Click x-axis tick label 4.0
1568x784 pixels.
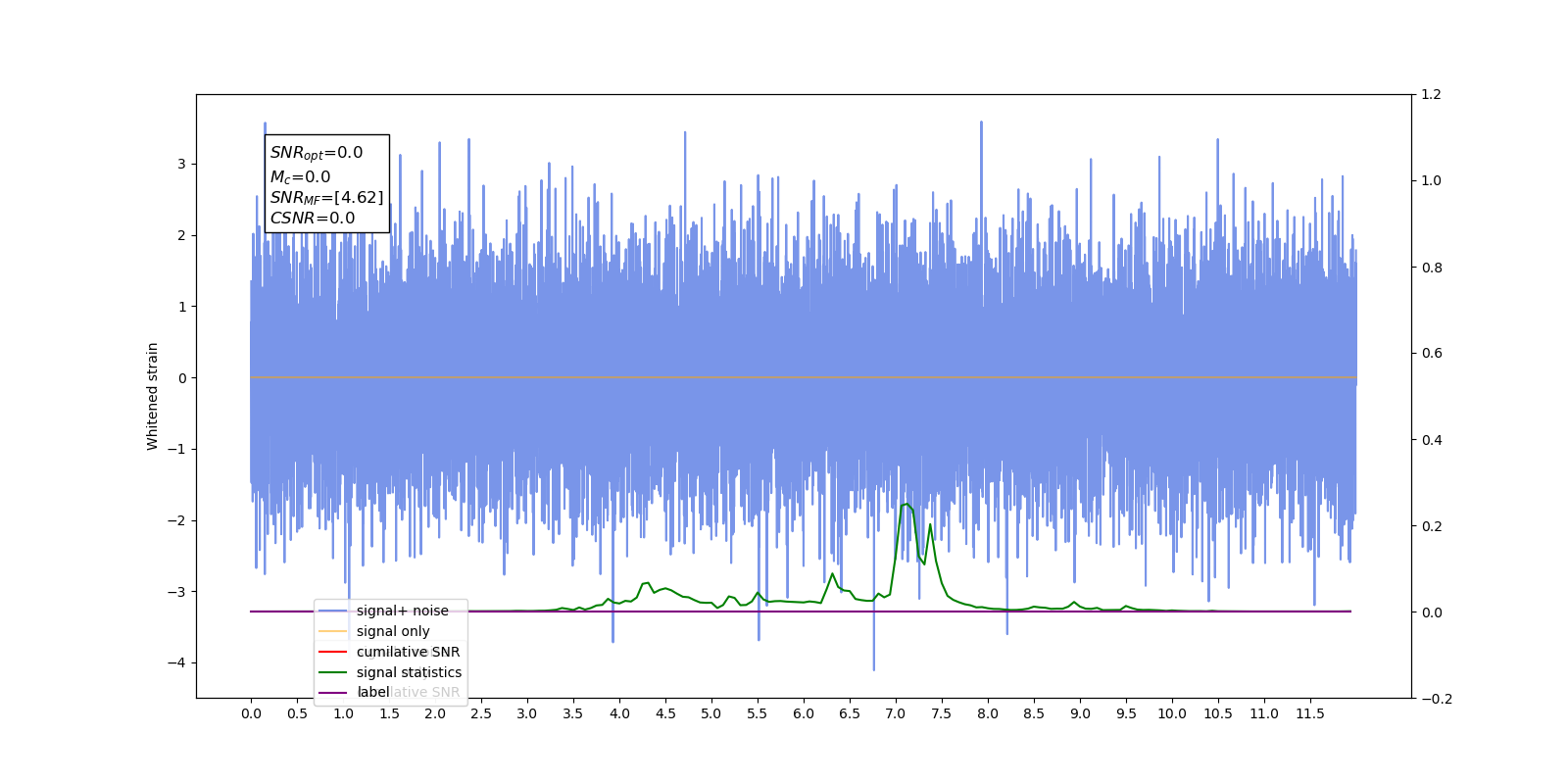pos(619,713)
